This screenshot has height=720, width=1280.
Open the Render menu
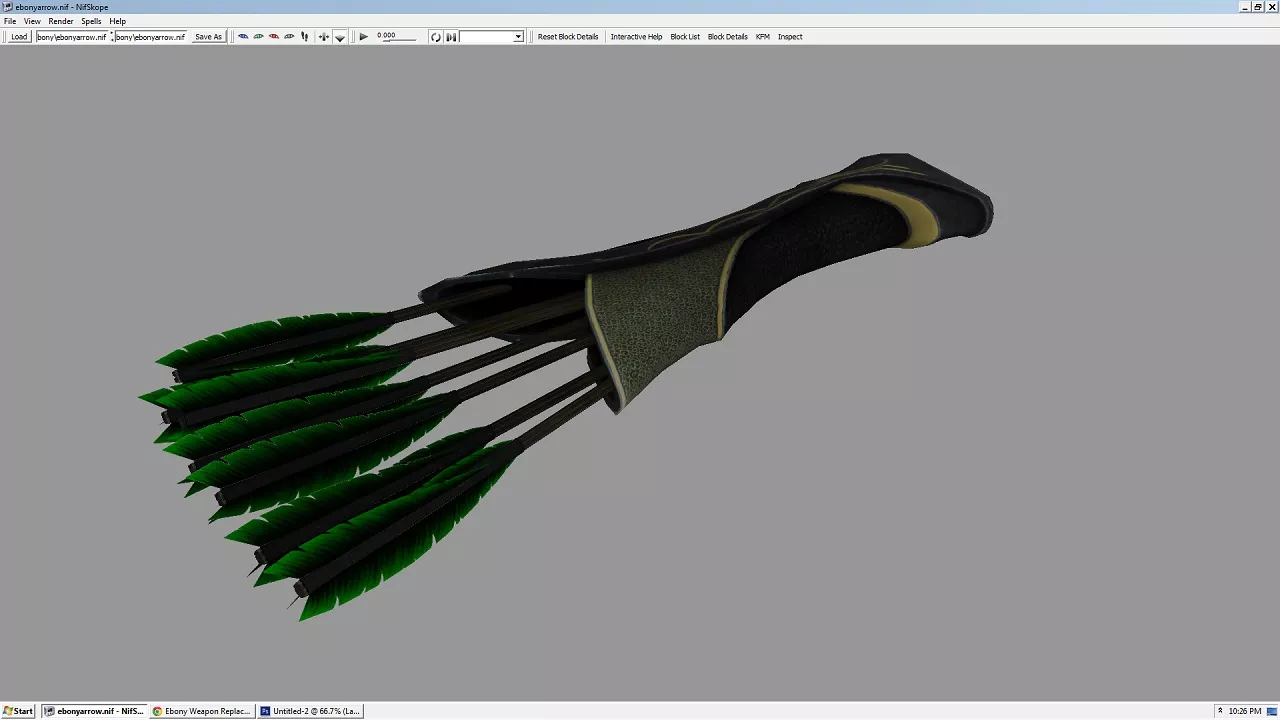(x=61, y=21)
